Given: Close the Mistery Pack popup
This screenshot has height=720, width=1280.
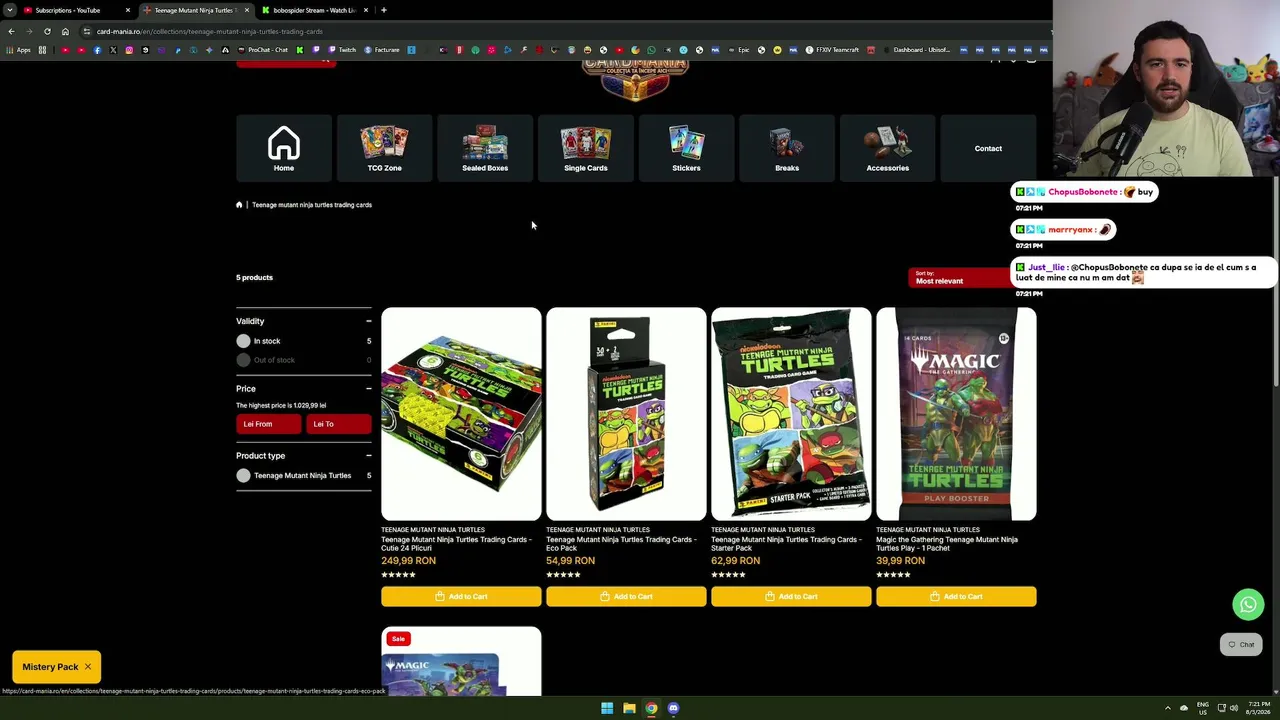Looking at the screenshot, I should (x=87, y=667).
